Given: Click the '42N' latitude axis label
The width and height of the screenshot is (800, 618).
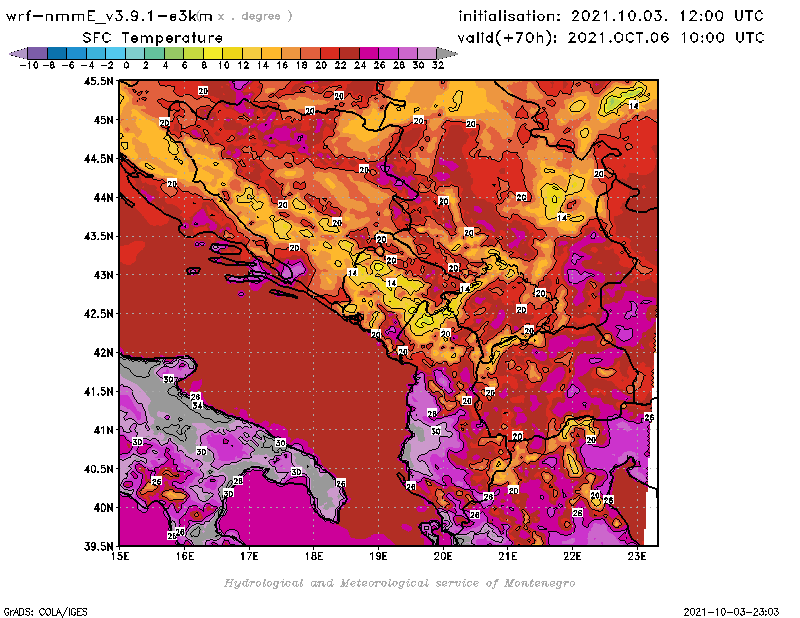Looking at the screenshot, I should click(101, 352).
